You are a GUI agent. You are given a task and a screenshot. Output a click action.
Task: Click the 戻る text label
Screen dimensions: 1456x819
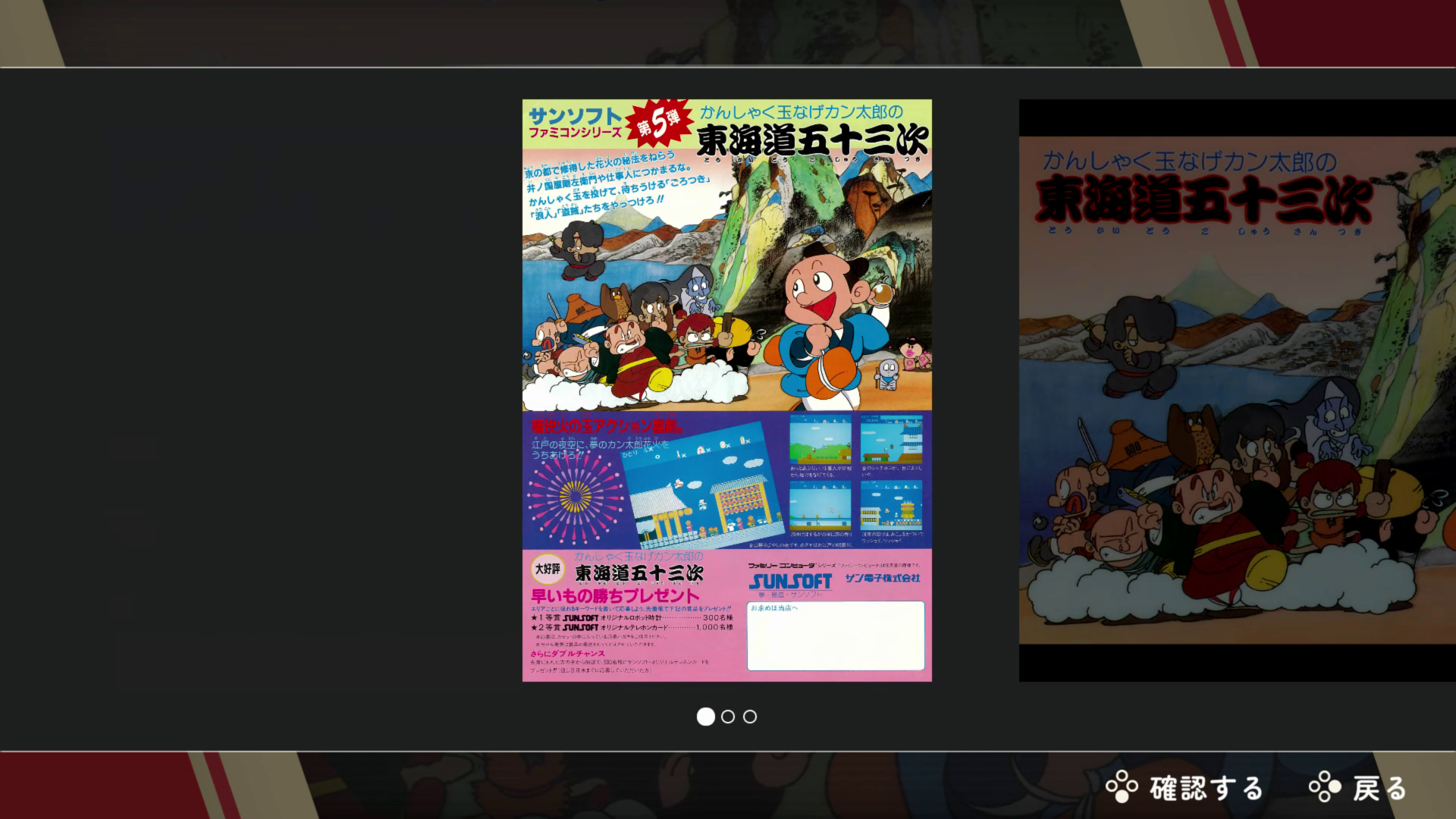[x=1380, y=788]
